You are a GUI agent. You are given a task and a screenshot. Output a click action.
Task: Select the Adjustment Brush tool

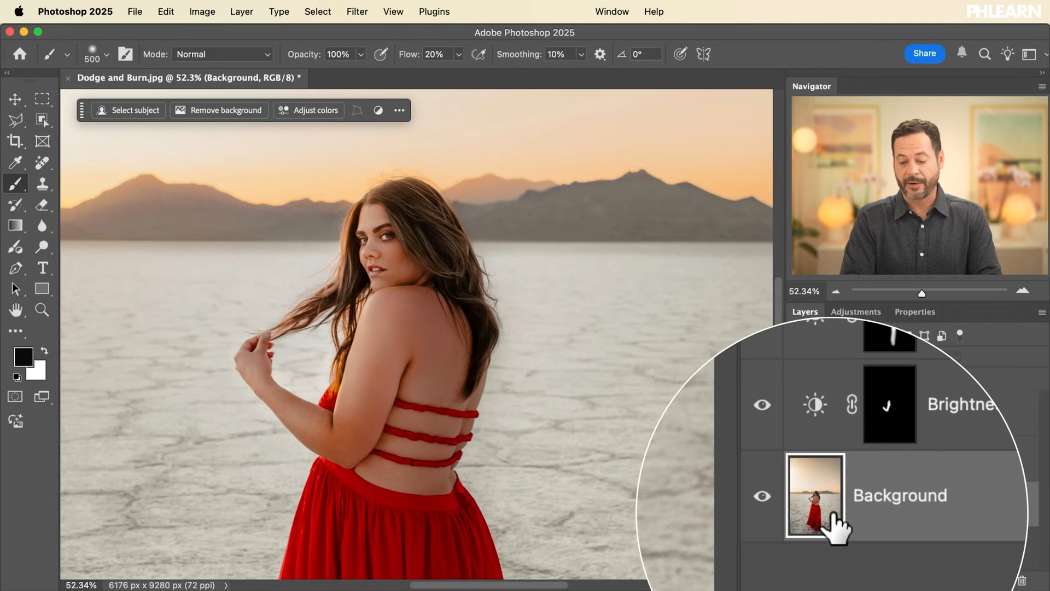(x=15, y=247)
